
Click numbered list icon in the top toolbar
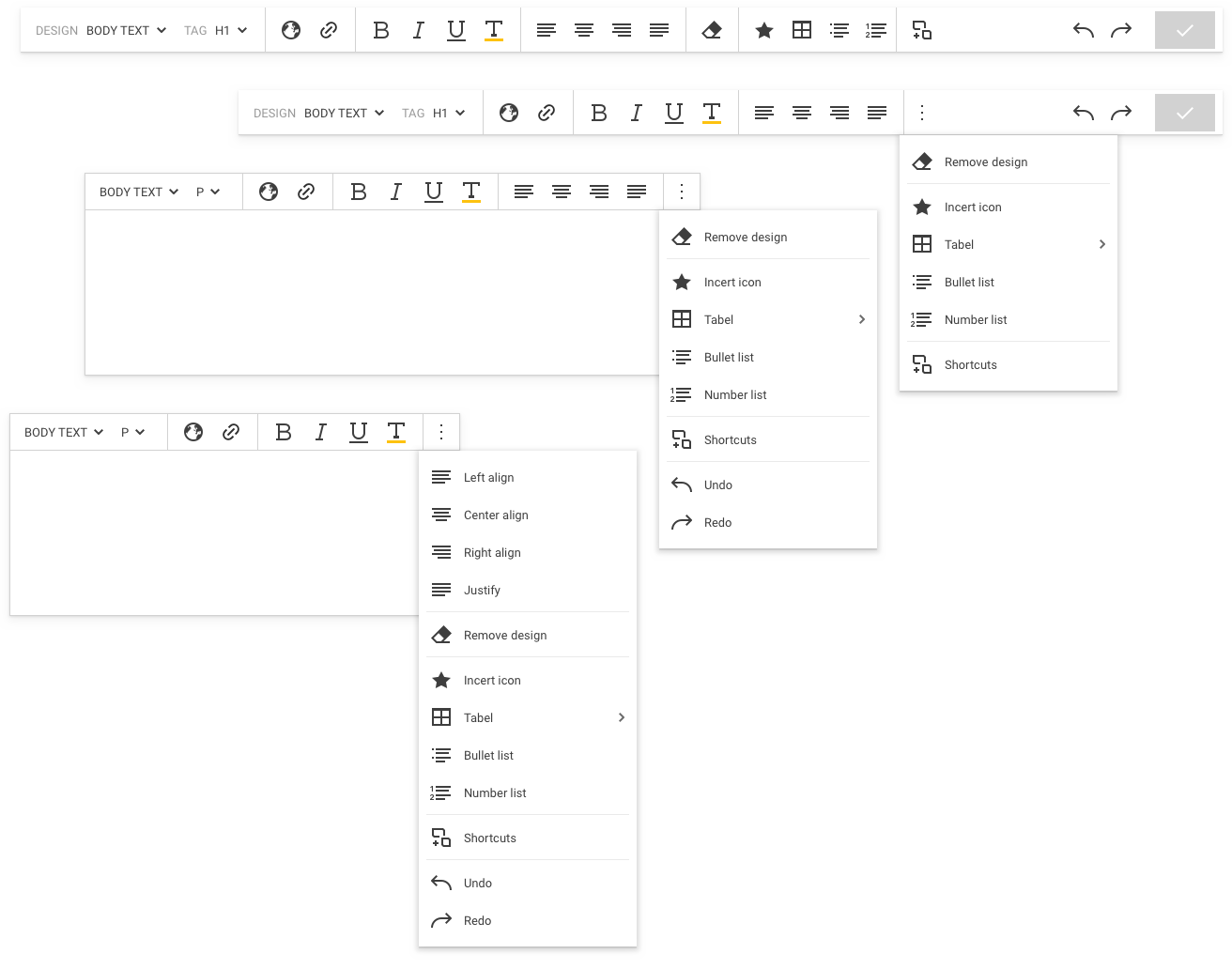[875, 30]
